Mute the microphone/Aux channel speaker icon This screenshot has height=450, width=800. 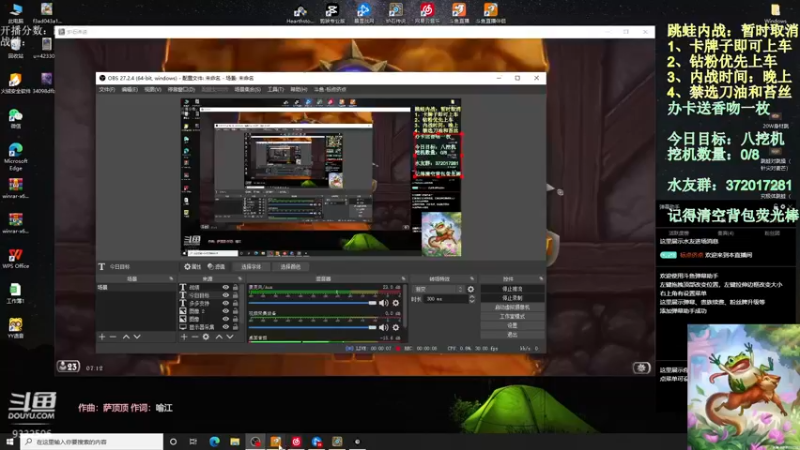coord(384,303)
